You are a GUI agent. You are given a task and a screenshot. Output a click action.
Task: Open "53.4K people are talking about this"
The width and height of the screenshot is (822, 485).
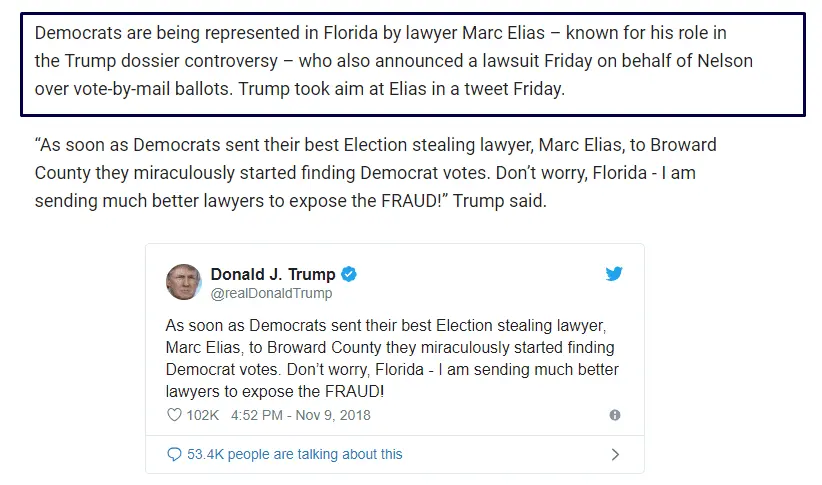(x=295, y=454)
